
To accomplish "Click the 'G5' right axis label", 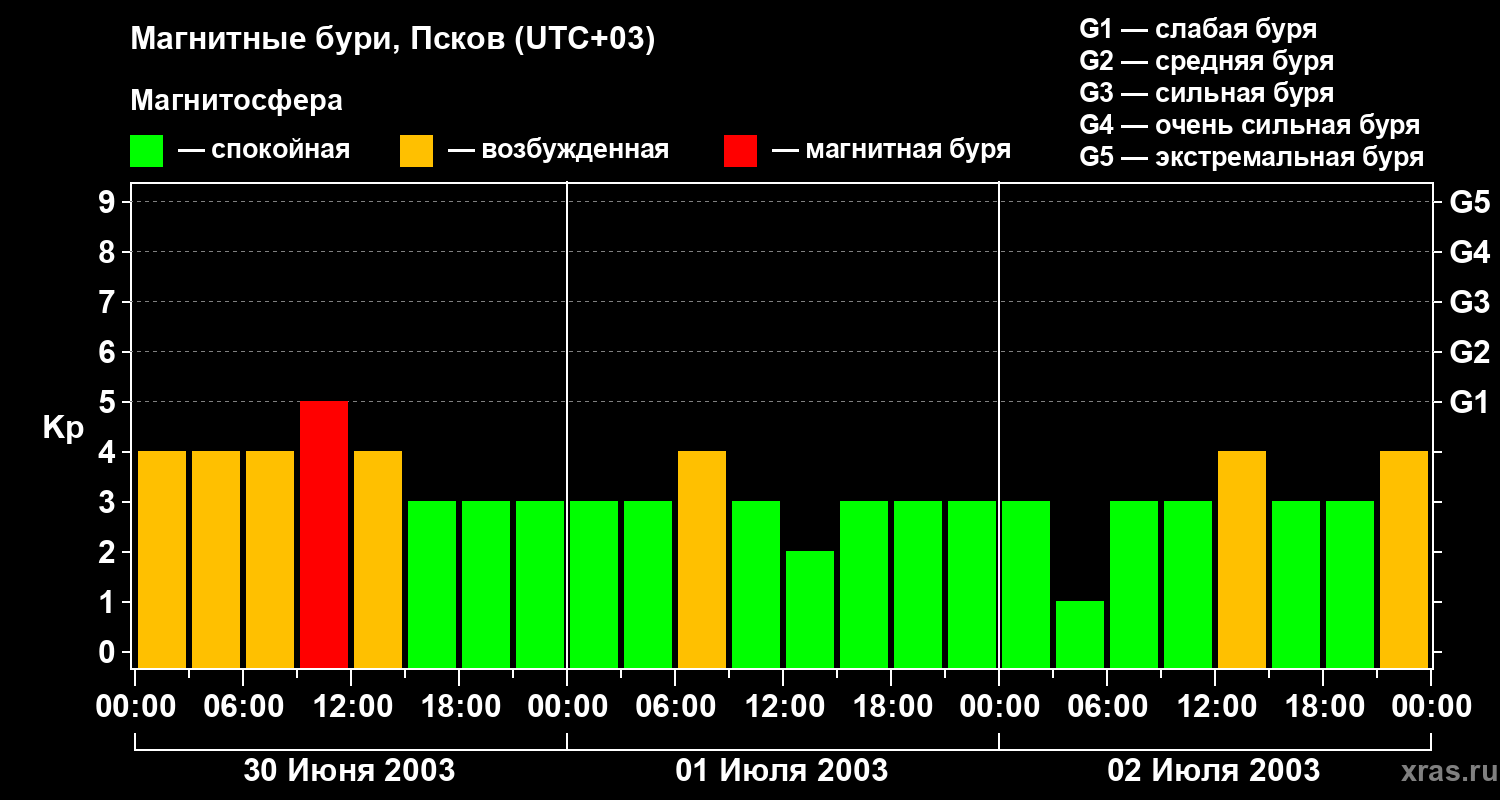I will pos(1470,202).
